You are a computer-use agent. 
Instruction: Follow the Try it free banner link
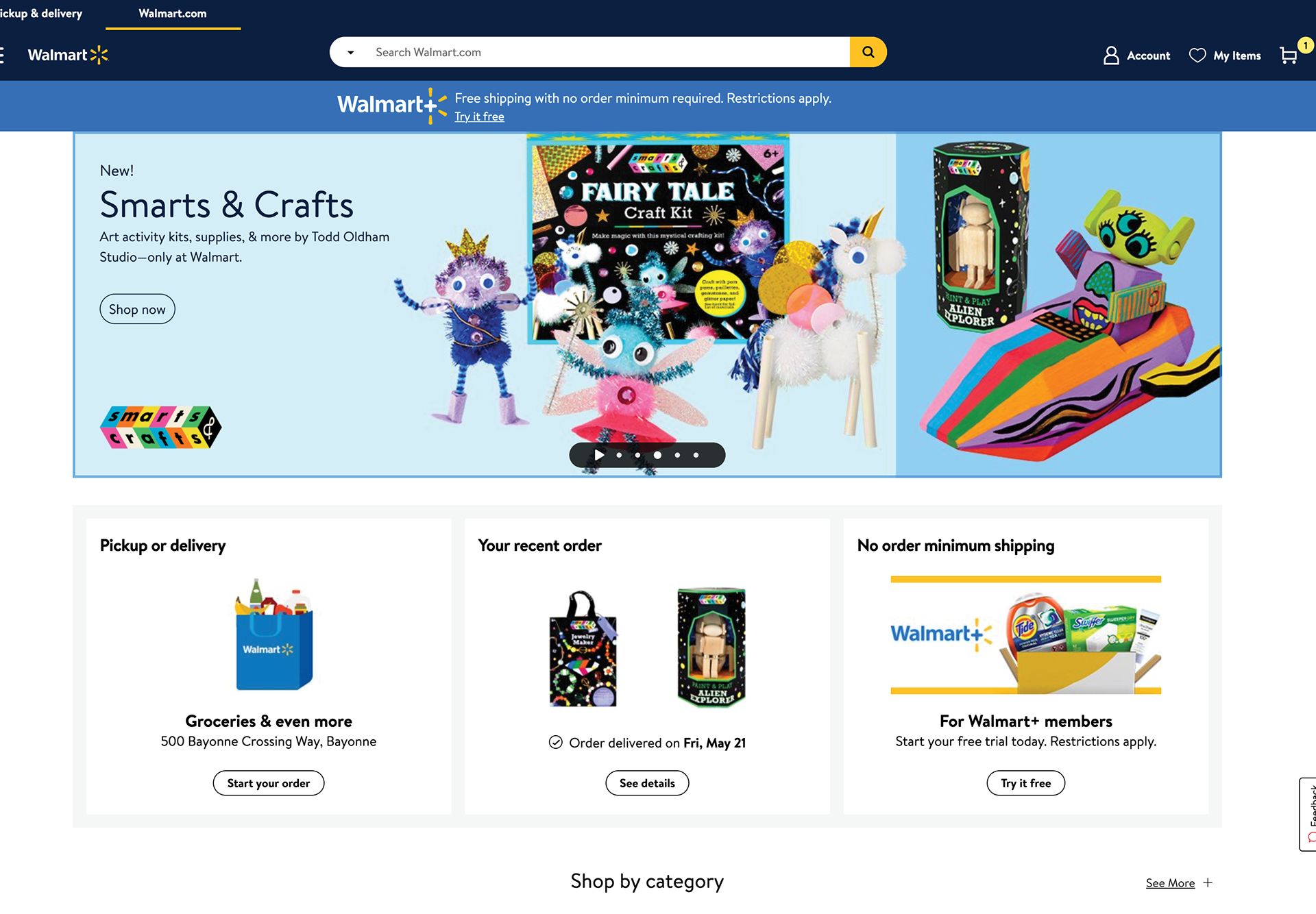[479, 117]
